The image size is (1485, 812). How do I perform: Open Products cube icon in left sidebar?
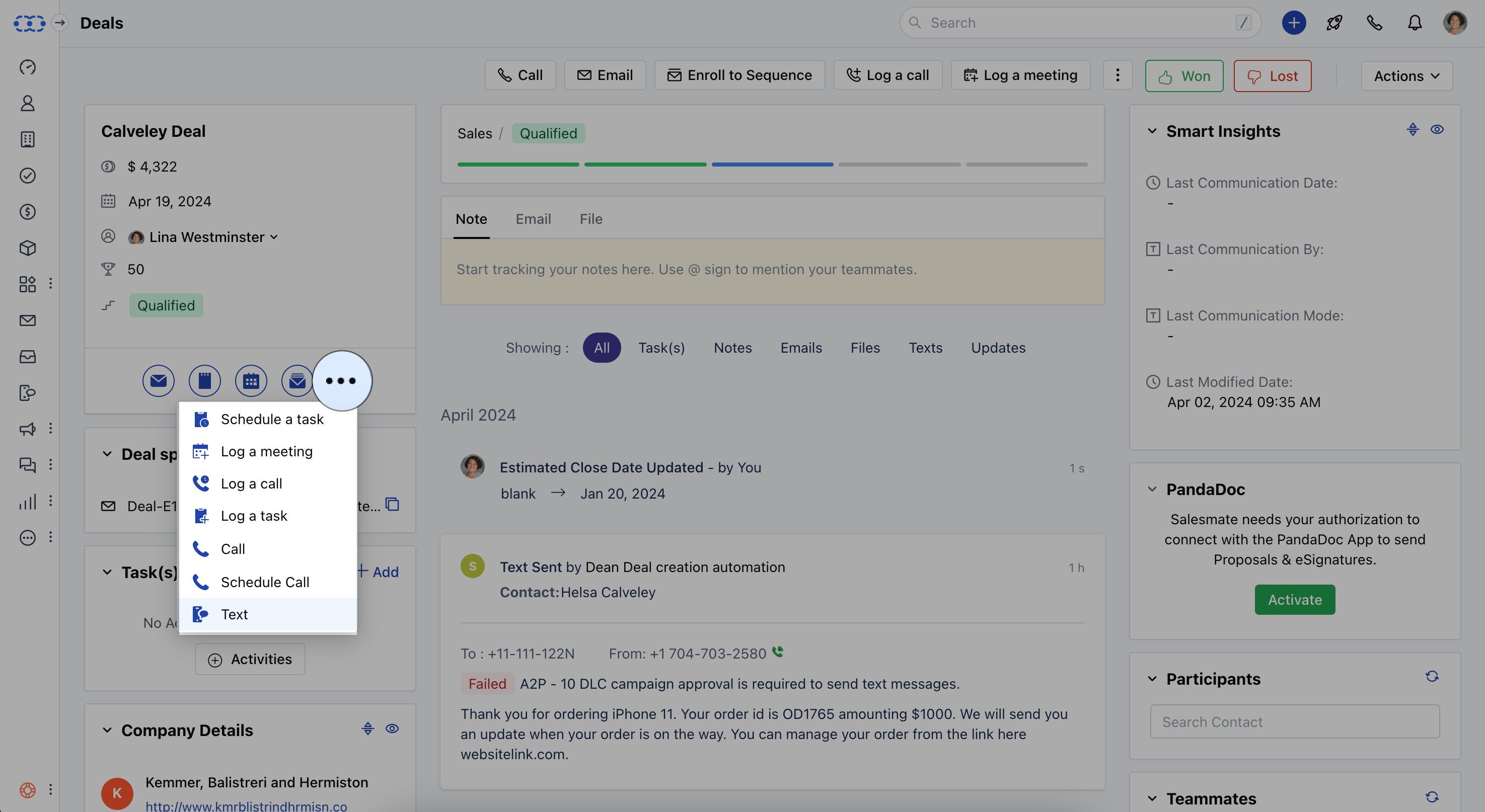coord(28,249)
